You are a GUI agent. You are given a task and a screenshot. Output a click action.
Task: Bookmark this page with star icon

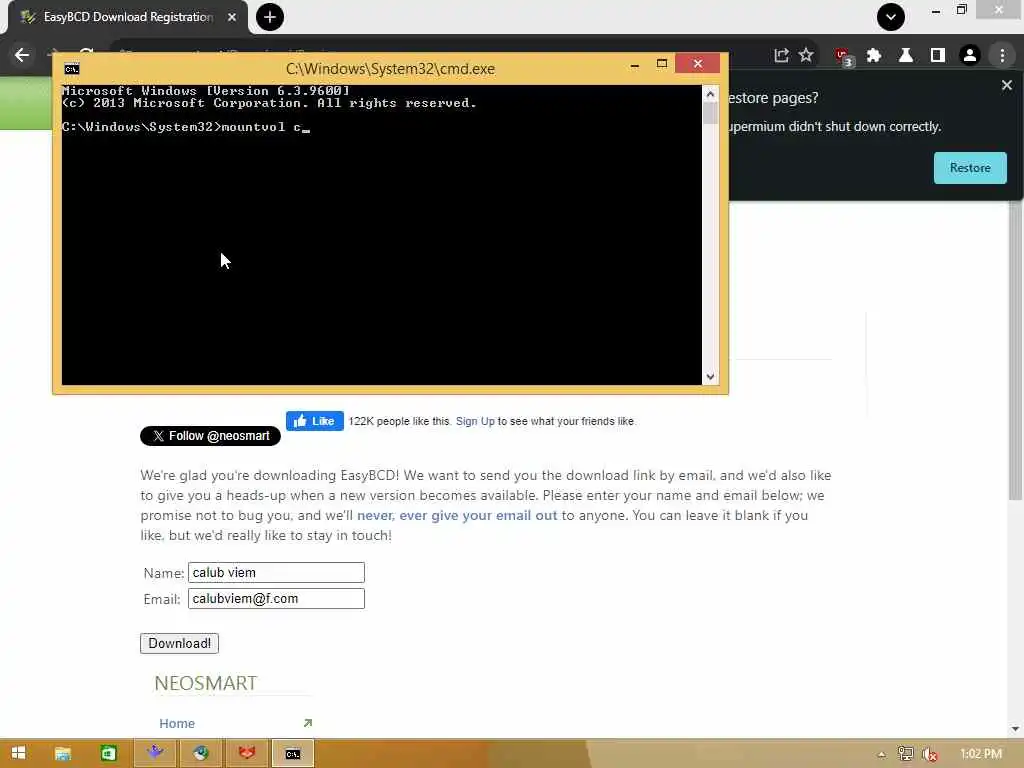click(807, 56)
